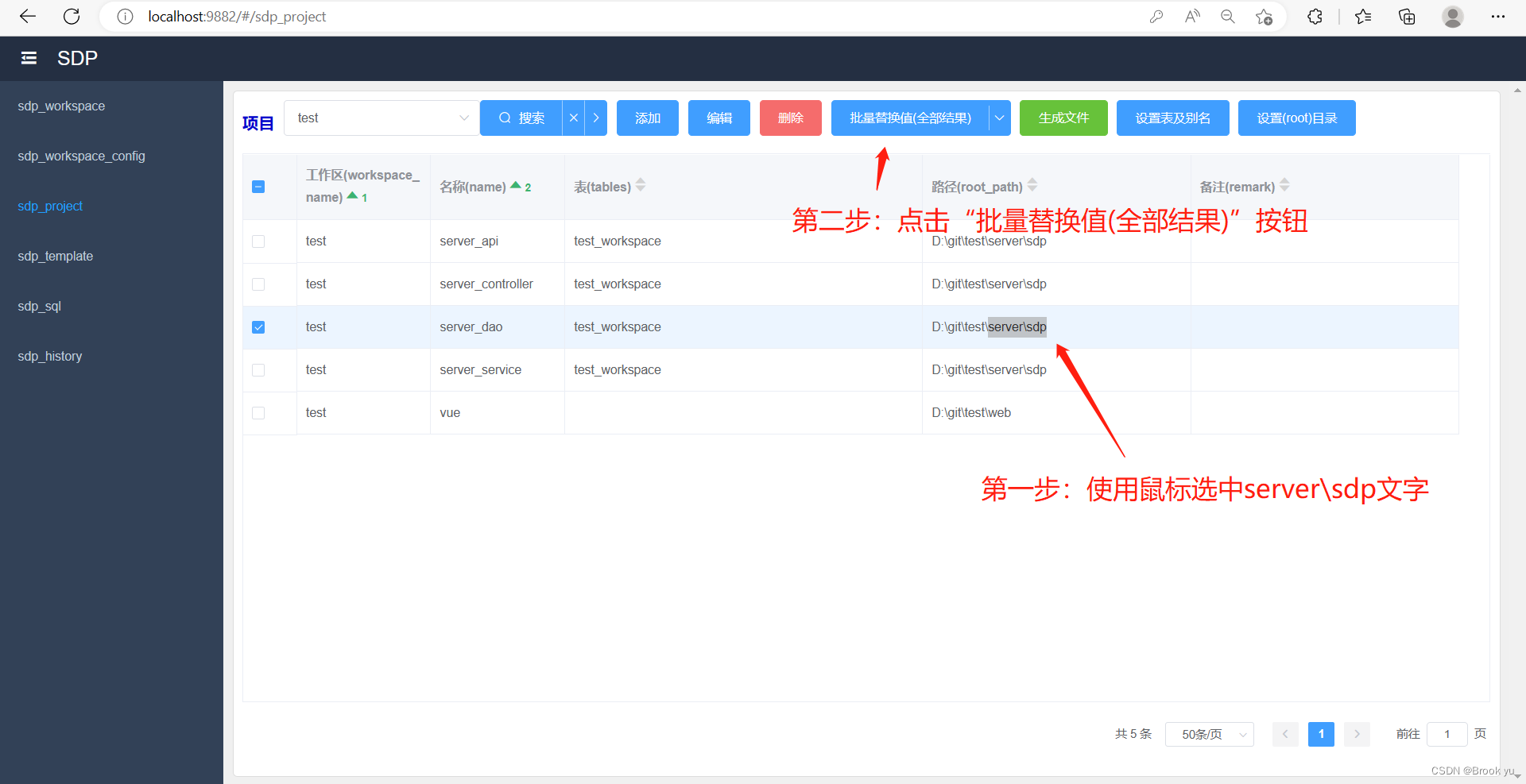This screenshot has width=1526, height=784.
Task: Click the 添加 add button
Action: point(648,118)
